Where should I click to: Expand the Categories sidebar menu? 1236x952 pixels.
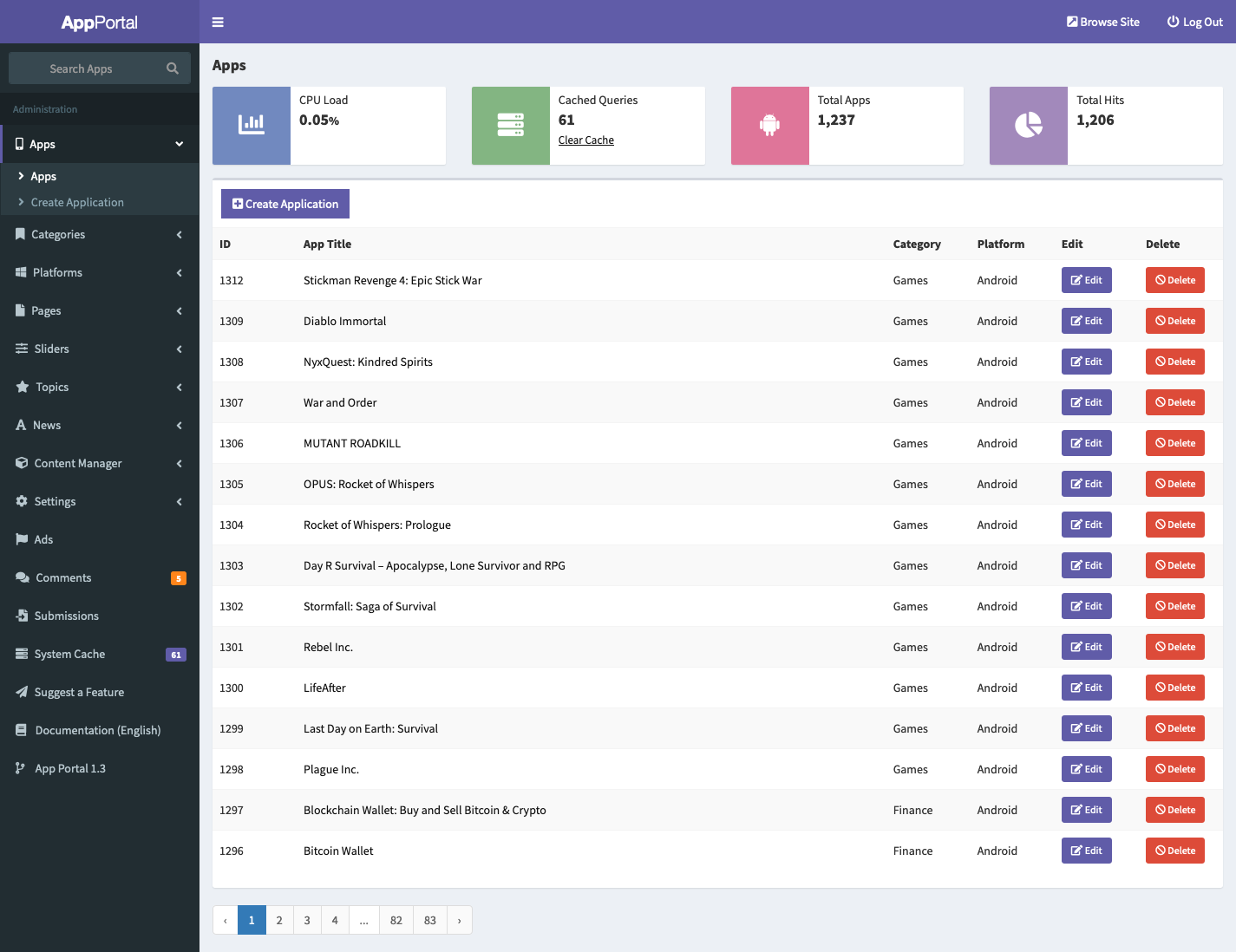(x=58, y=234)
